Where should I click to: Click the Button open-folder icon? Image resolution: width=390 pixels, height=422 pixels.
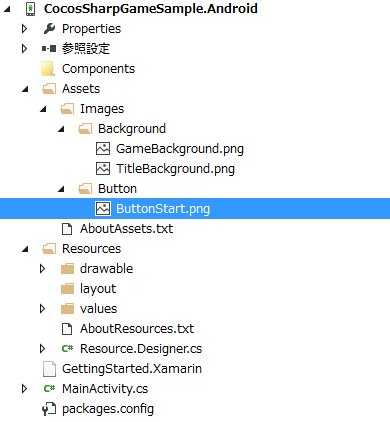[x=85, y=189]
